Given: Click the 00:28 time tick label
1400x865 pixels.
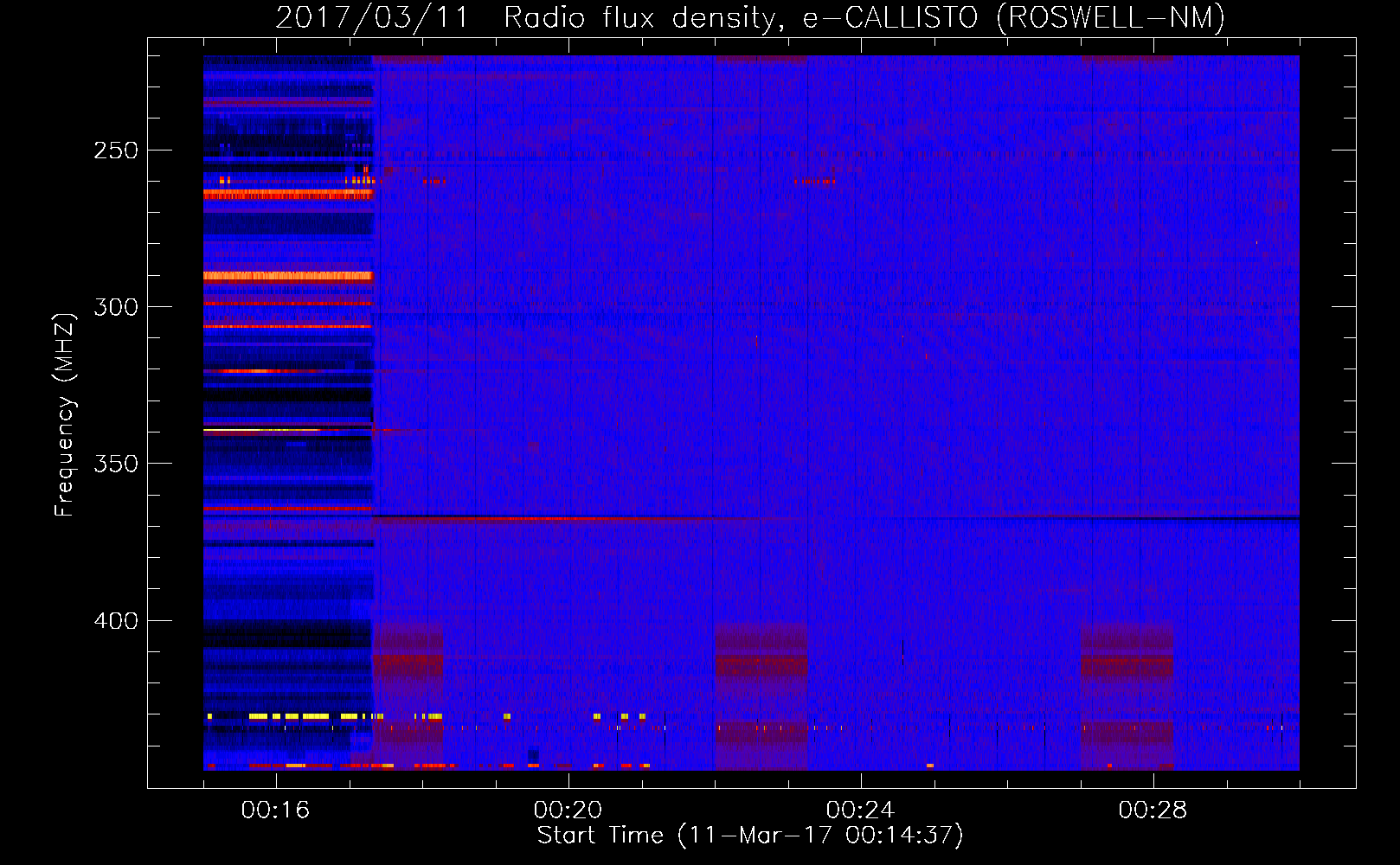Looking at the screenshot, I should click(x=1153, y=811).
